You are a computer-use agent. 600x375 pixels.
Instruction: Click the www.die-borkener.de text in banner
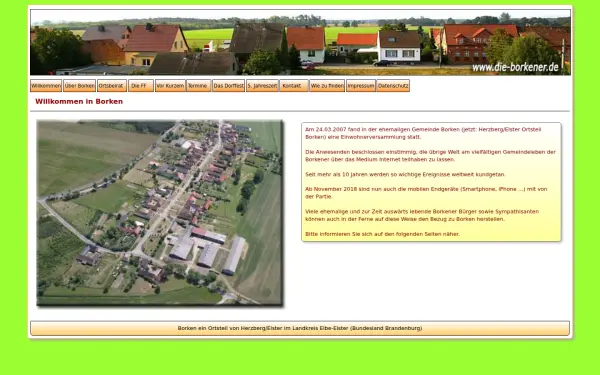(515, 67)
